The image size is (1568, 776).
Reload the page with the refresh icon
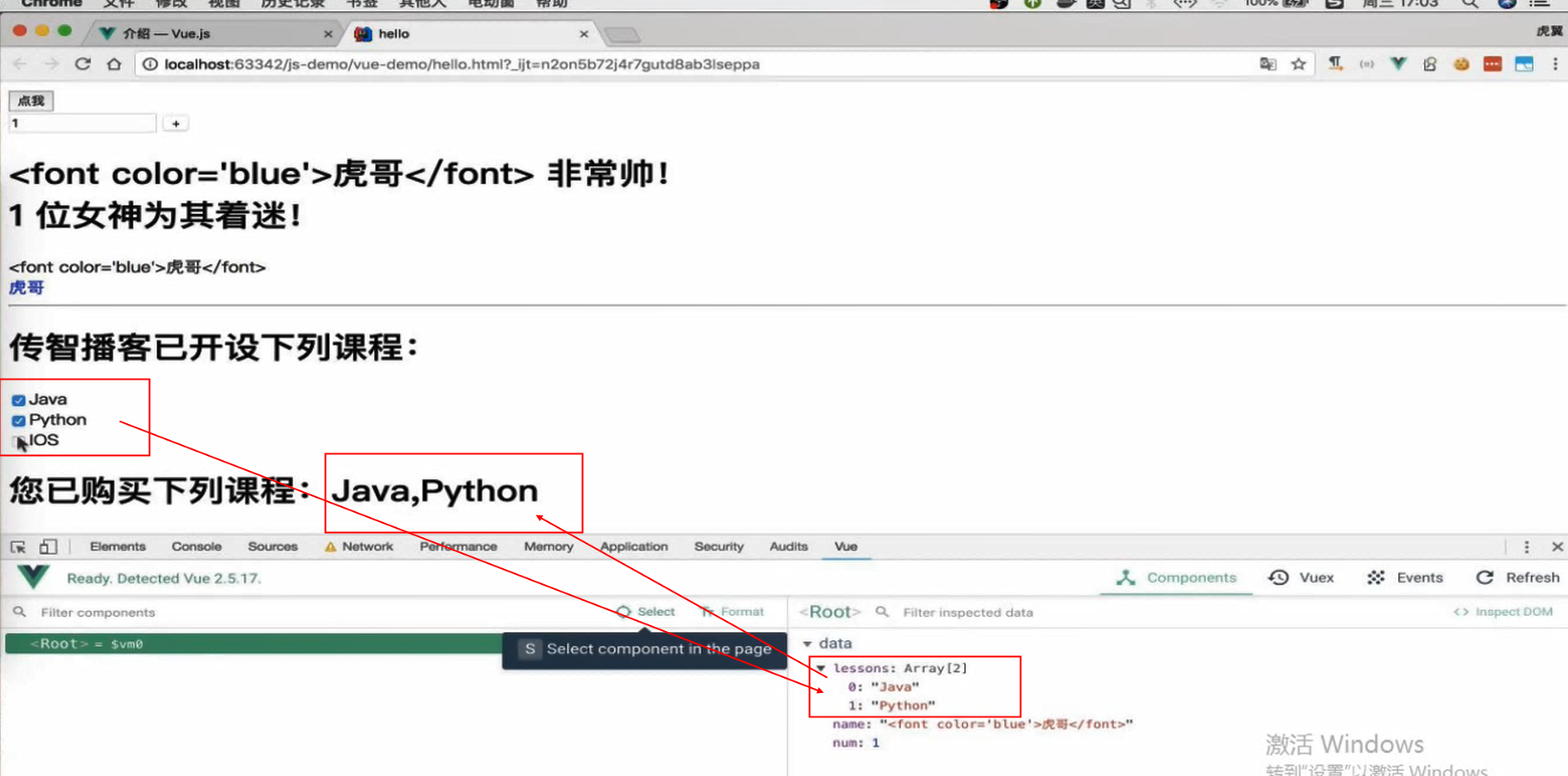[x=82, y=64]
